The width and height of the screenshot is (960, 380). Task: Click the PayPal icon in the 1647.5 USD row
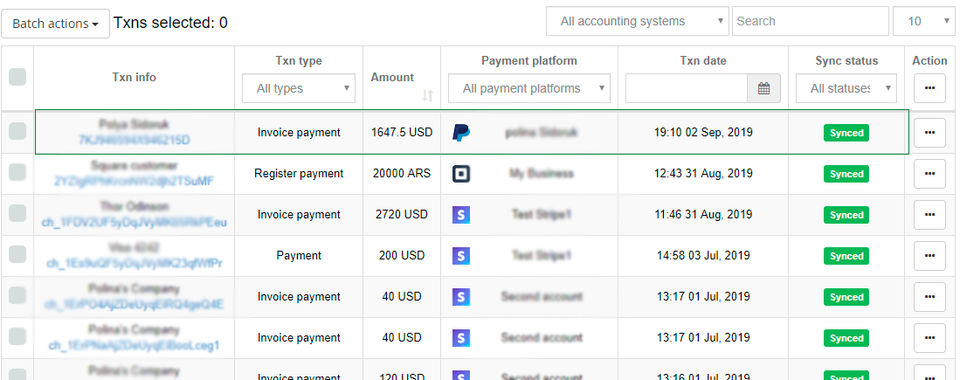461,133
